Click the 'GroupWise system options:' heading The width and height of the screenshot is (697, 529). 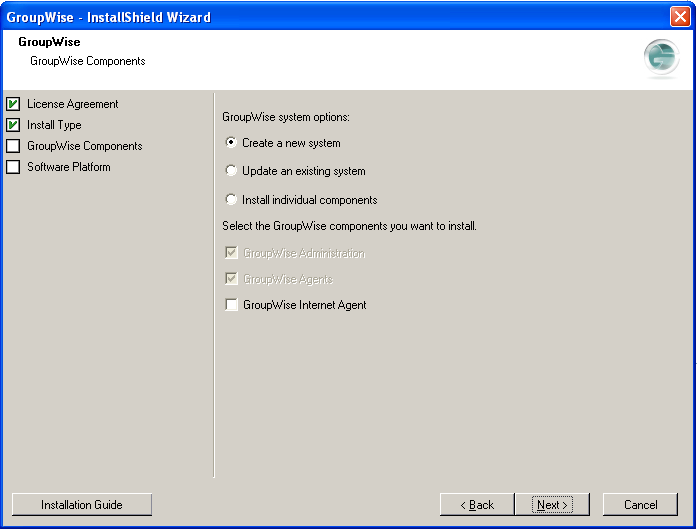pyautogui.click(x=286, y=117)
